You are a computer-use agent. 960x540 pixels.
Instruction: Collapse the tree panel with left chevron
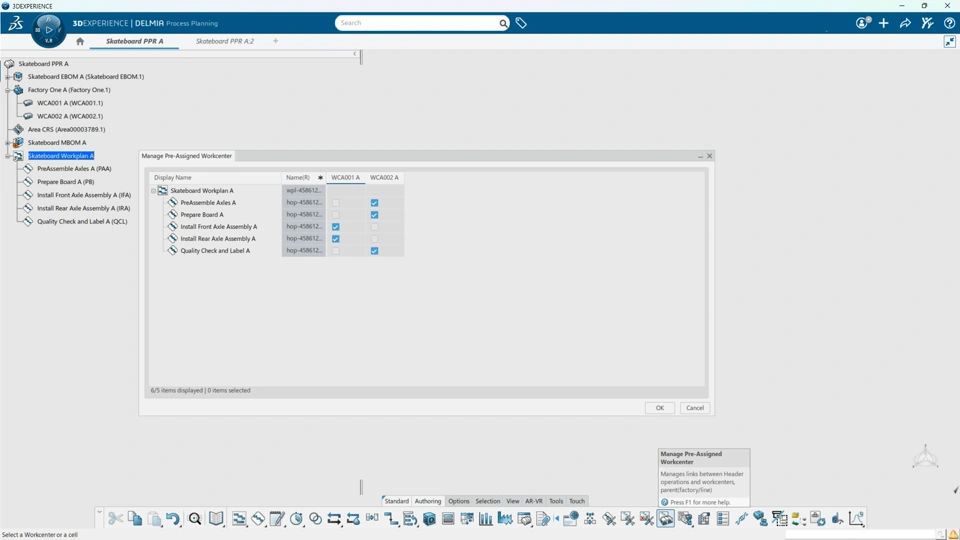[x=354, y=54]
